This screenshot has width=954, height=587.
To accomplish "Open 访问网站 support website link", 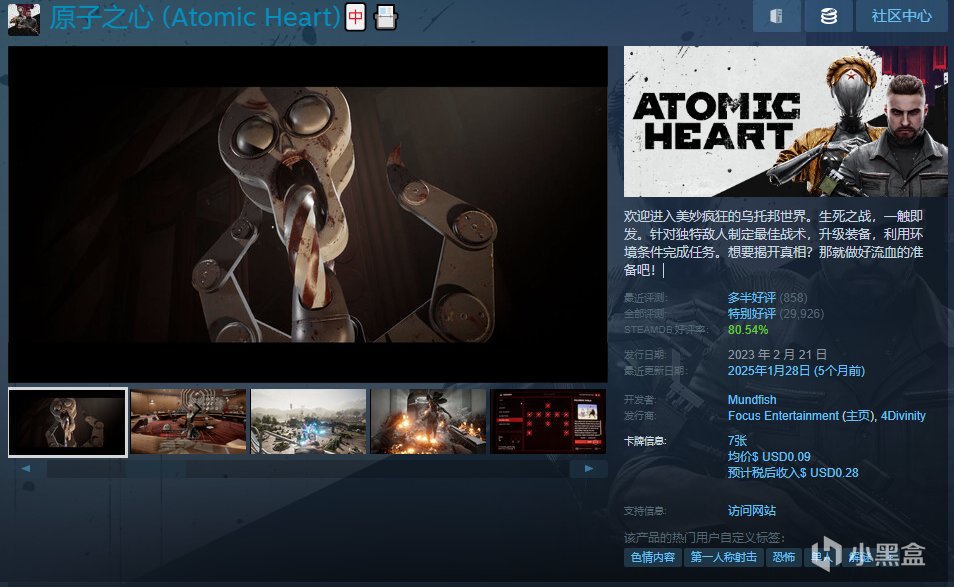I will point(751,510).
